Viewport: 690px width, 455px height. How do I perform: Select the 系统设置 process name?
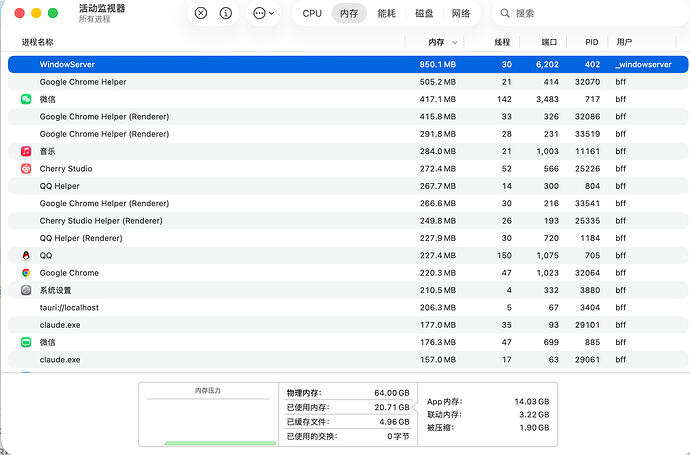point(55,290)
